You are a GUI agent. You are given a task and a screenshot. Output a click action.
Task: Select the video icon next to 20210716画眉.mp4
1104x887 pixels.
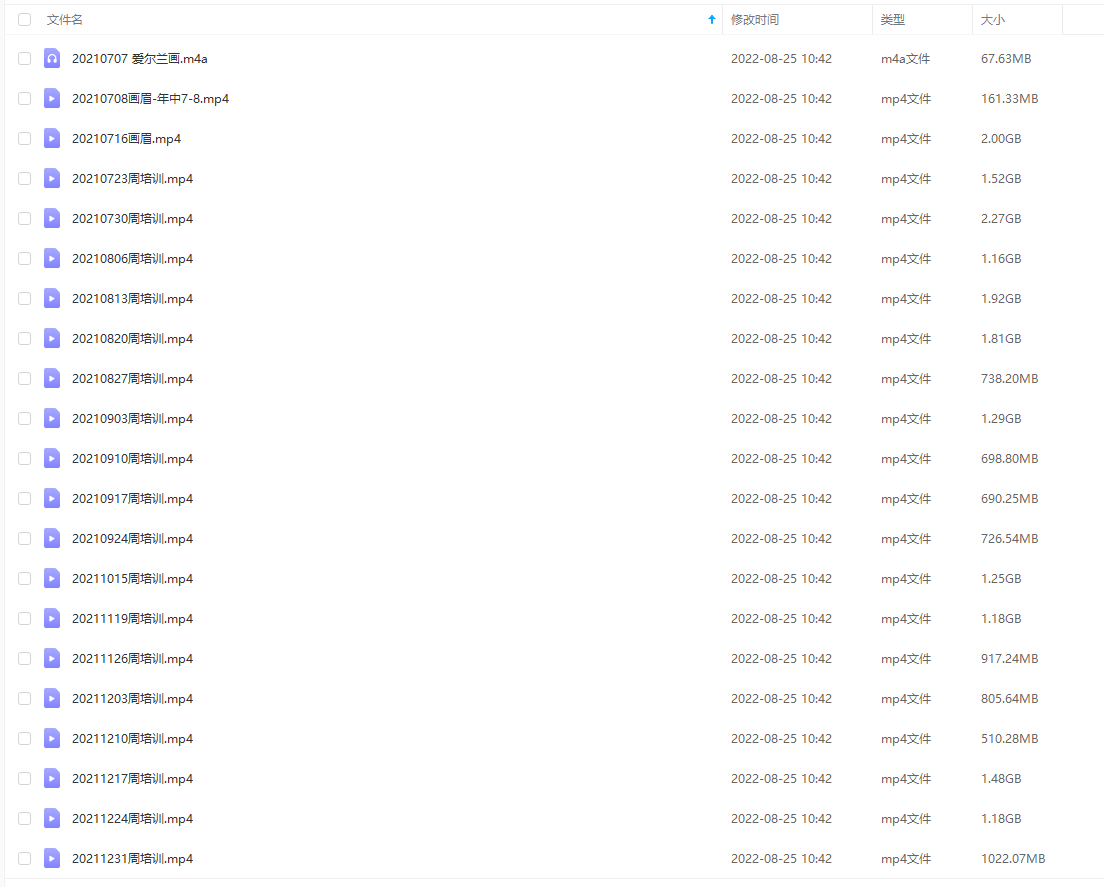(51, 138)
